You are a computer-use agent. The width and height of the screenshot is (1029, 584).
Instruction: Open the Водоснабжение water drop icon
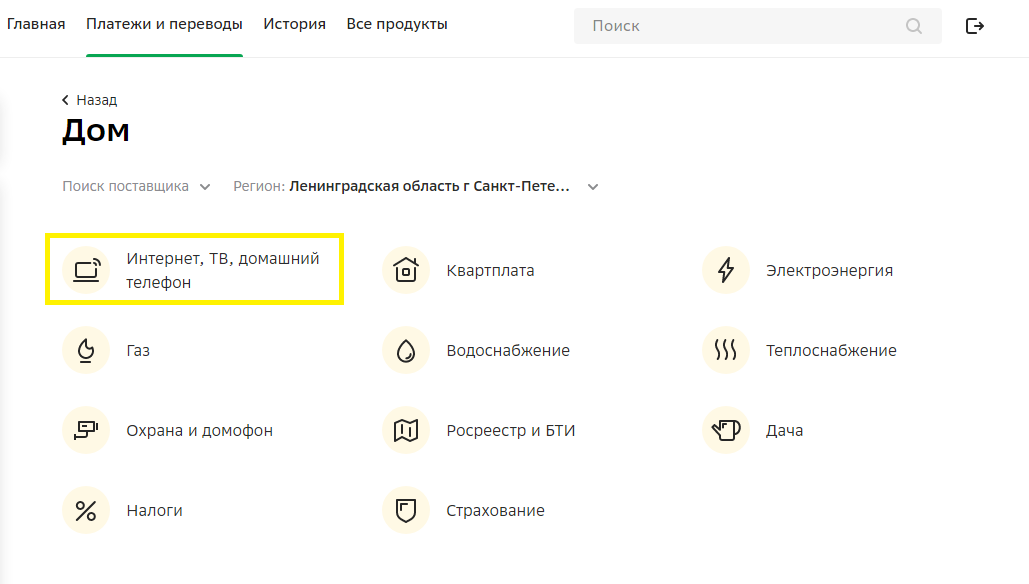point(406,350)
